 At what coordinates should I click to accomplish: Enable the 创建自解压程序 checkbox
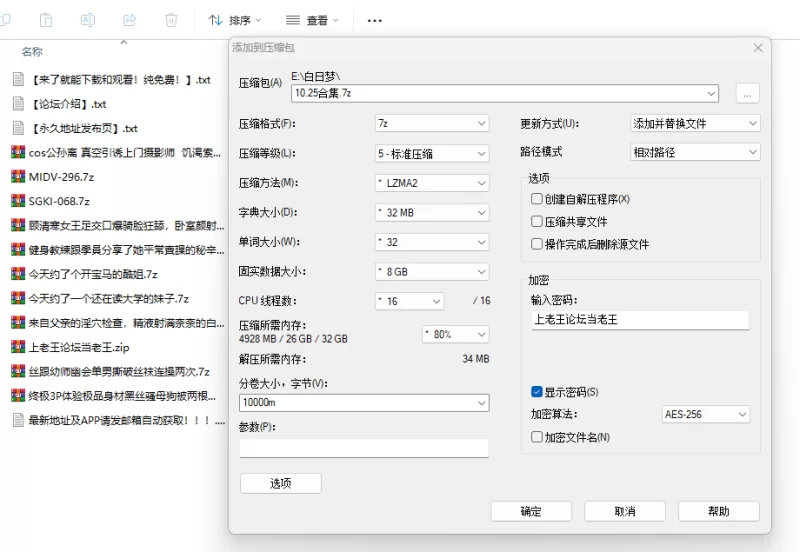(x=537, y=199)
